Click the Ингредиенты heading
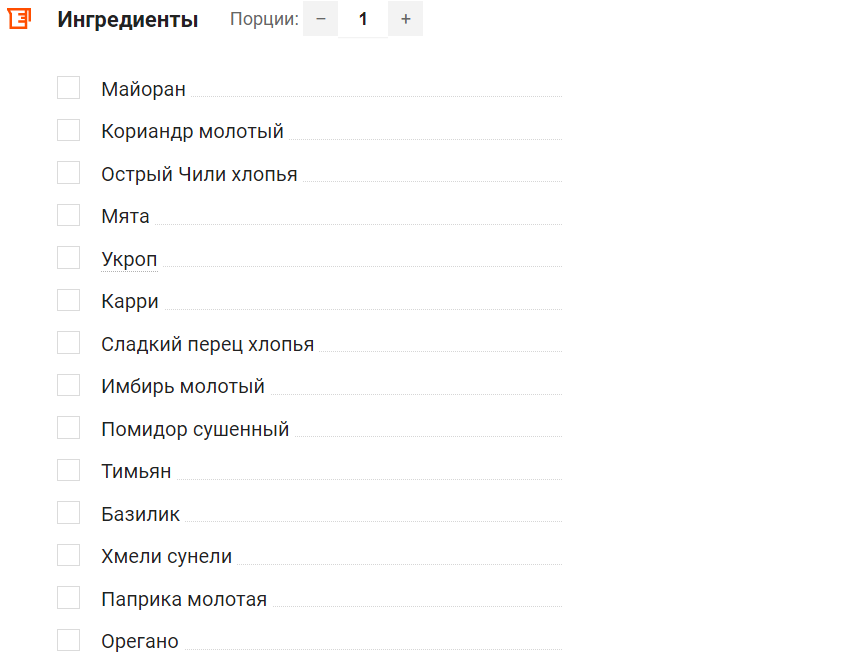This screenshot has height=658, width=855. [128, 20]
